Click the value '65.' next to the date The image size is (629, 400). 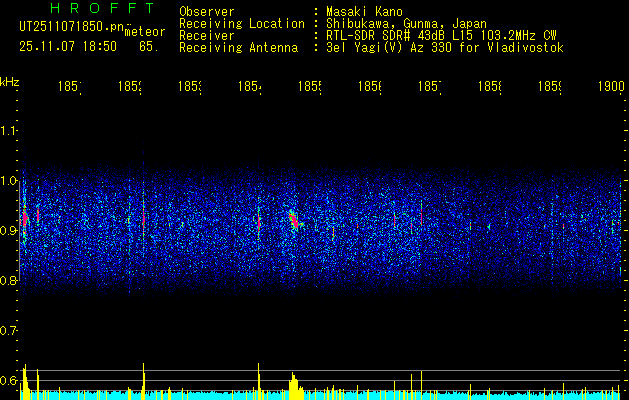149,47
